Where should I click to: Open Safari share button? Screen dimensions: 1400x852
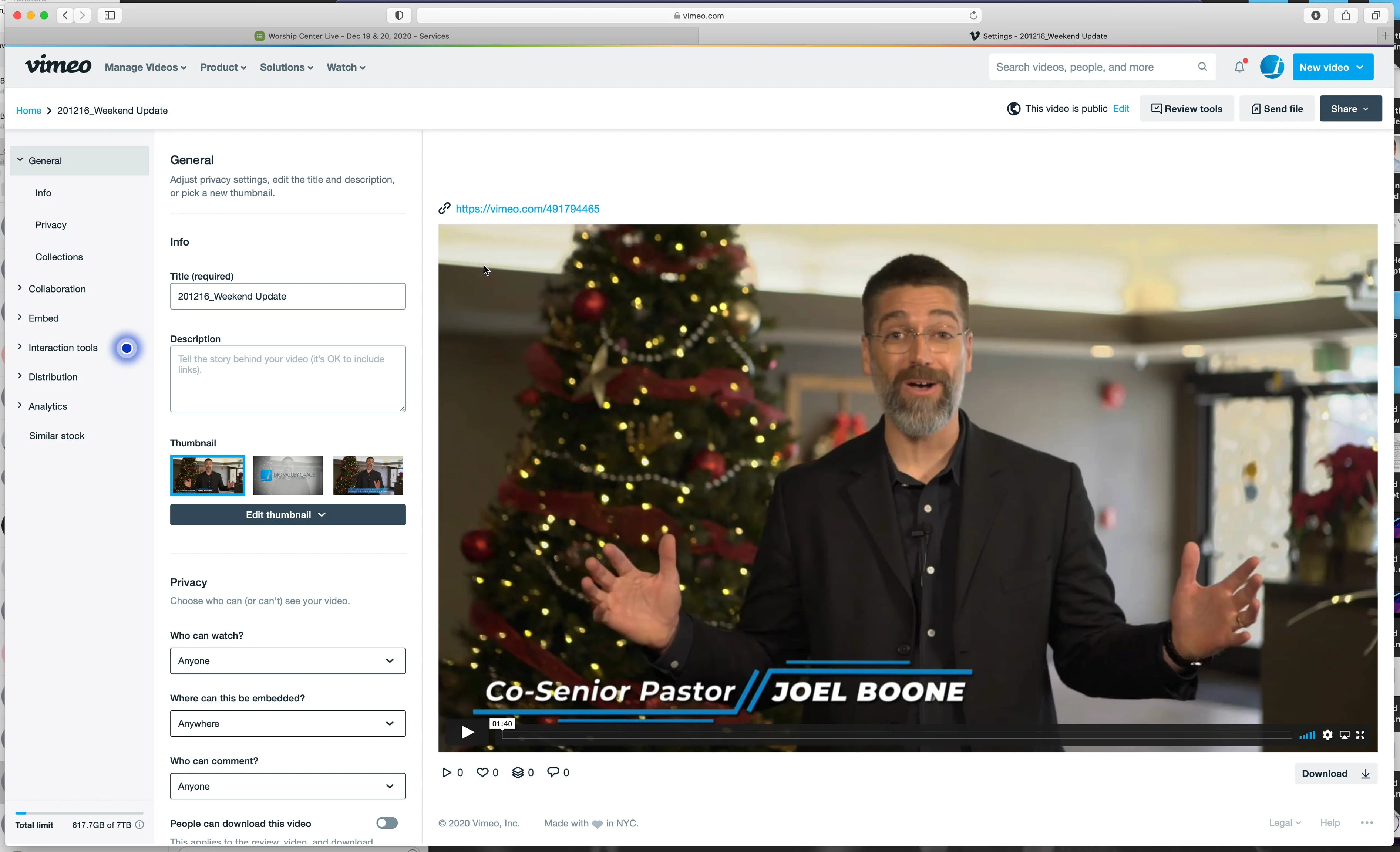pos(1346,15)
